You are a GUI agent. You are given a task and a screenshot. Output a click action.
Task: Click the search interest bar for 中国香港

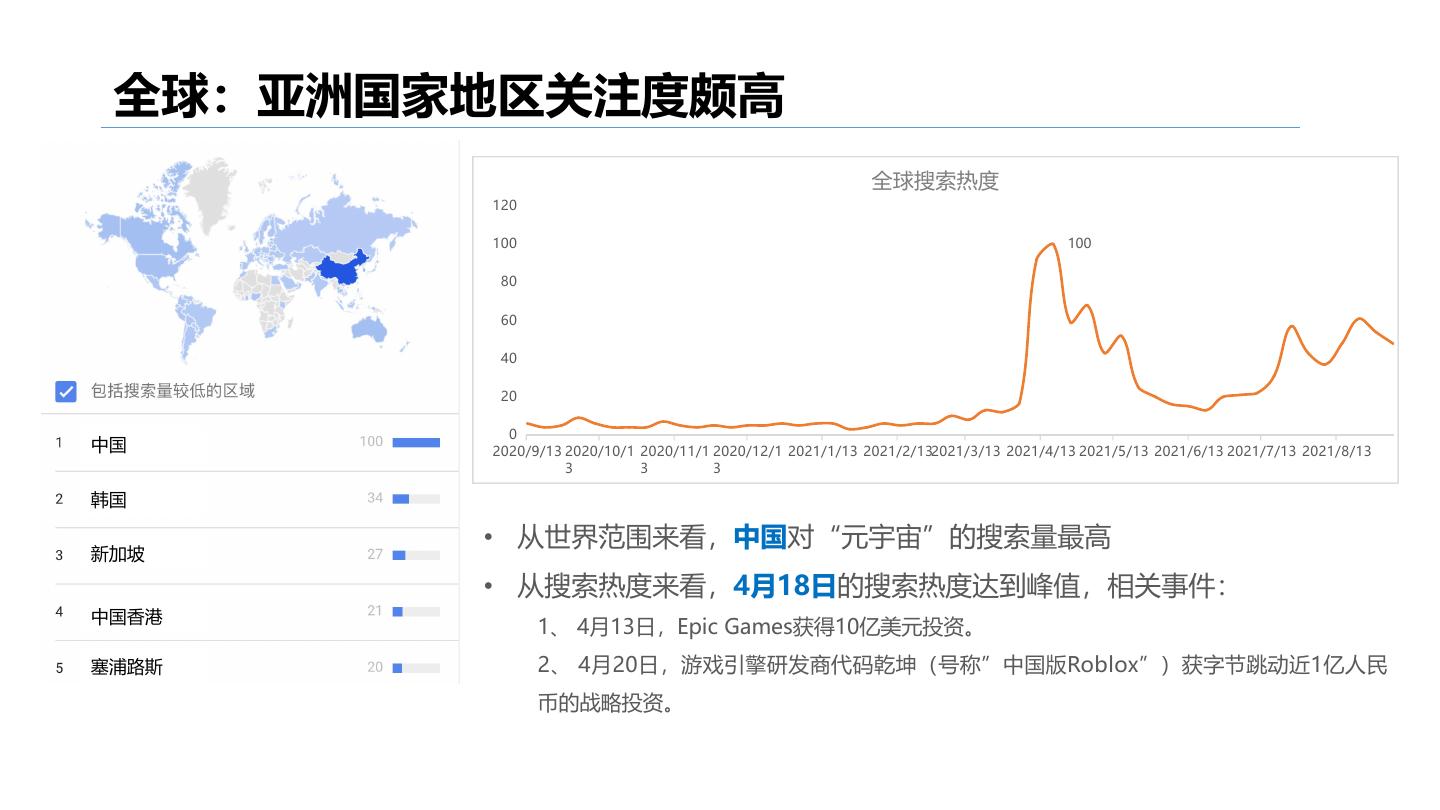tap(416, 611)
